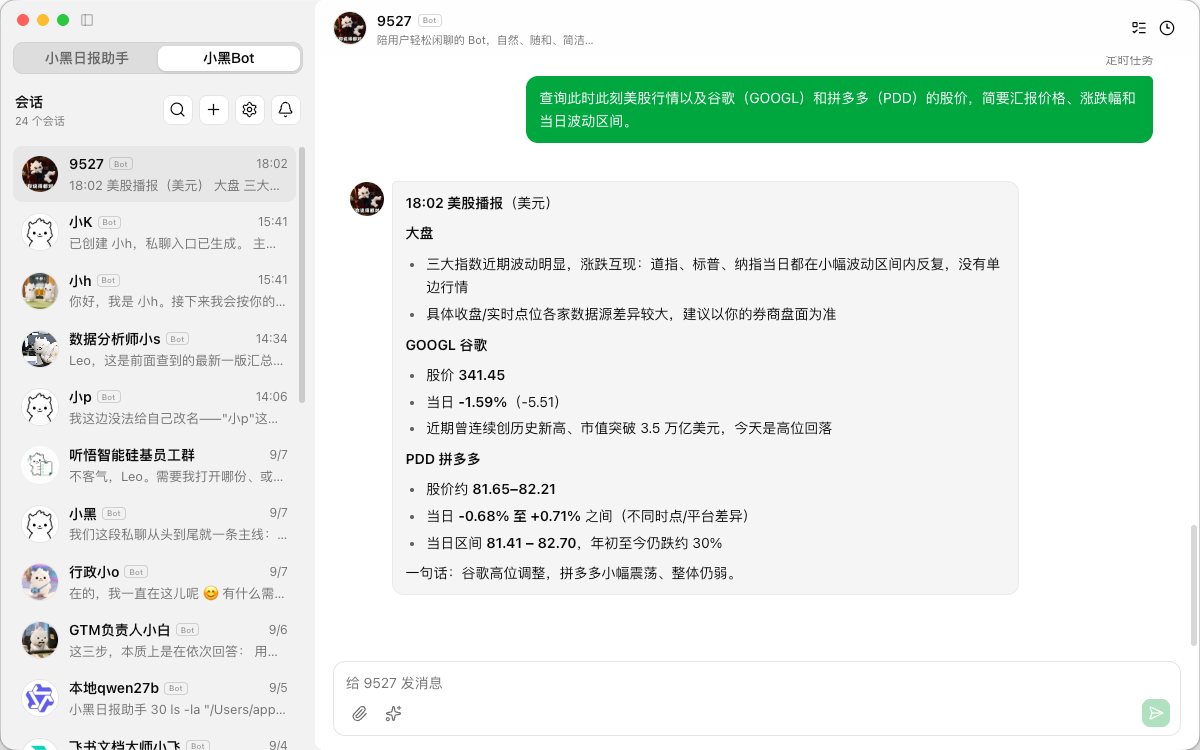Switch to 小黑Bot tab
The height and width of the screenshot is (750, 1200).
[229, 58]
